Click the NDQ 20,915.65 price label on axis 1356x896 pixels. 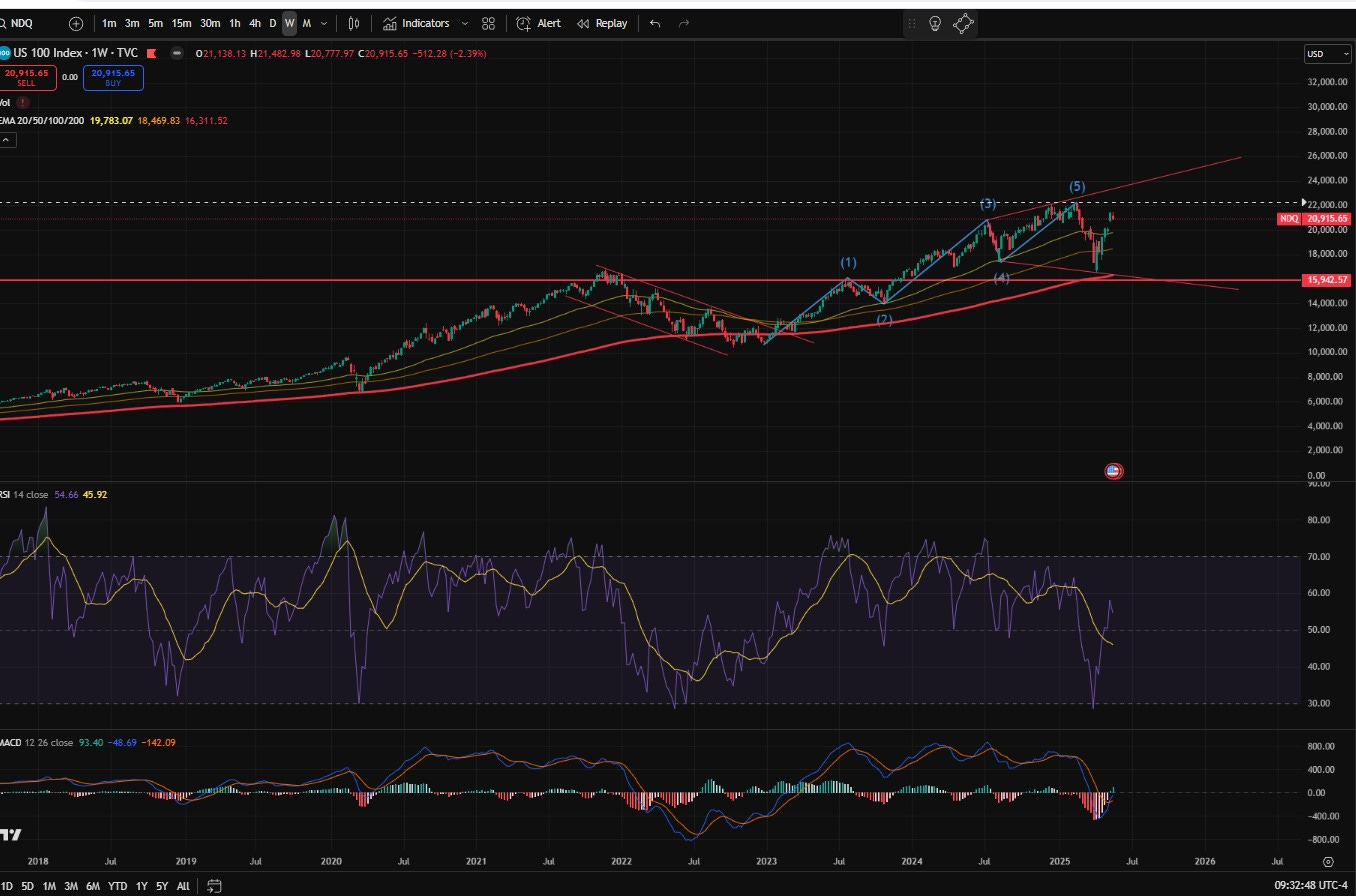(x=1314, y=218)
